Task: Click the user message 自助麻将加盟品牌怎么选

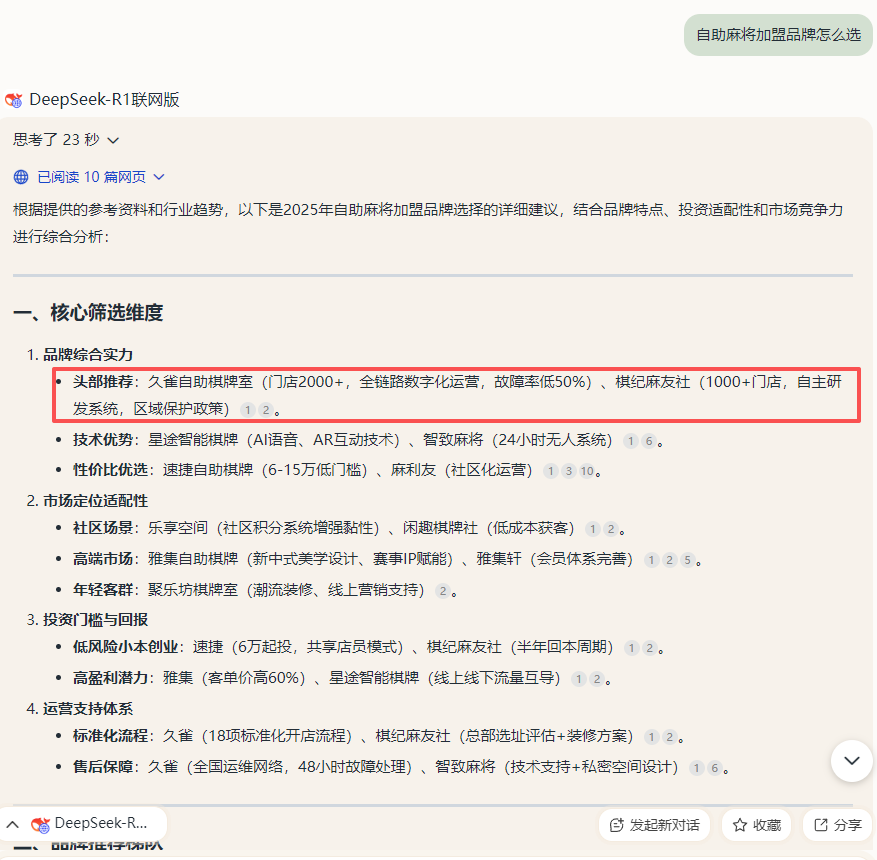Action: 778,35
